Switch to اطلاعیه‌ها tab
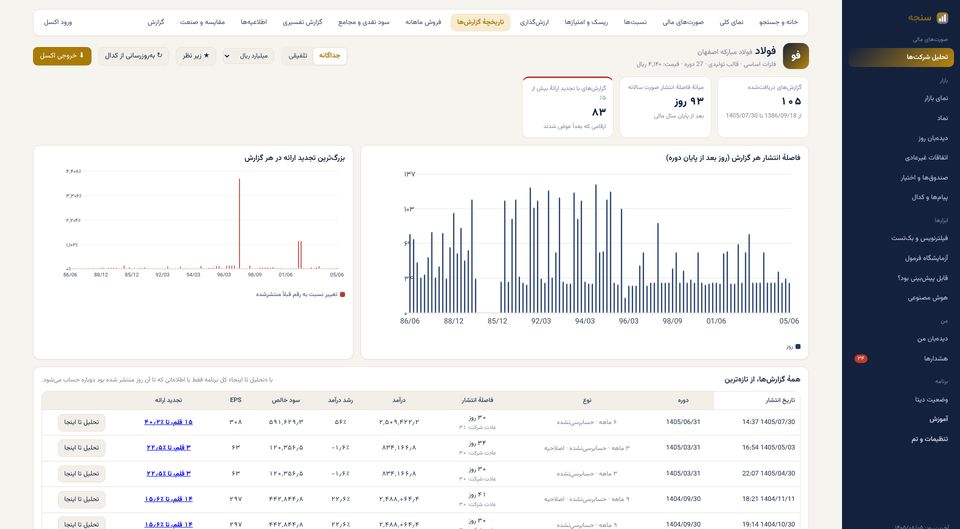960x529 pixels. 253,22
